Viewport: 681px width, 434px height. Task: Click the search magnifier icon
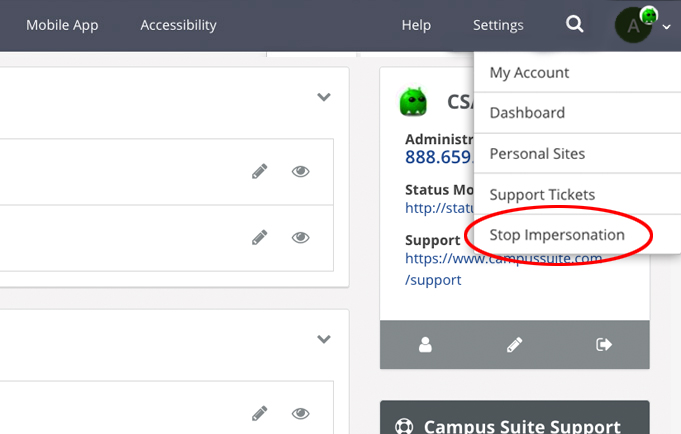(575, 25)
